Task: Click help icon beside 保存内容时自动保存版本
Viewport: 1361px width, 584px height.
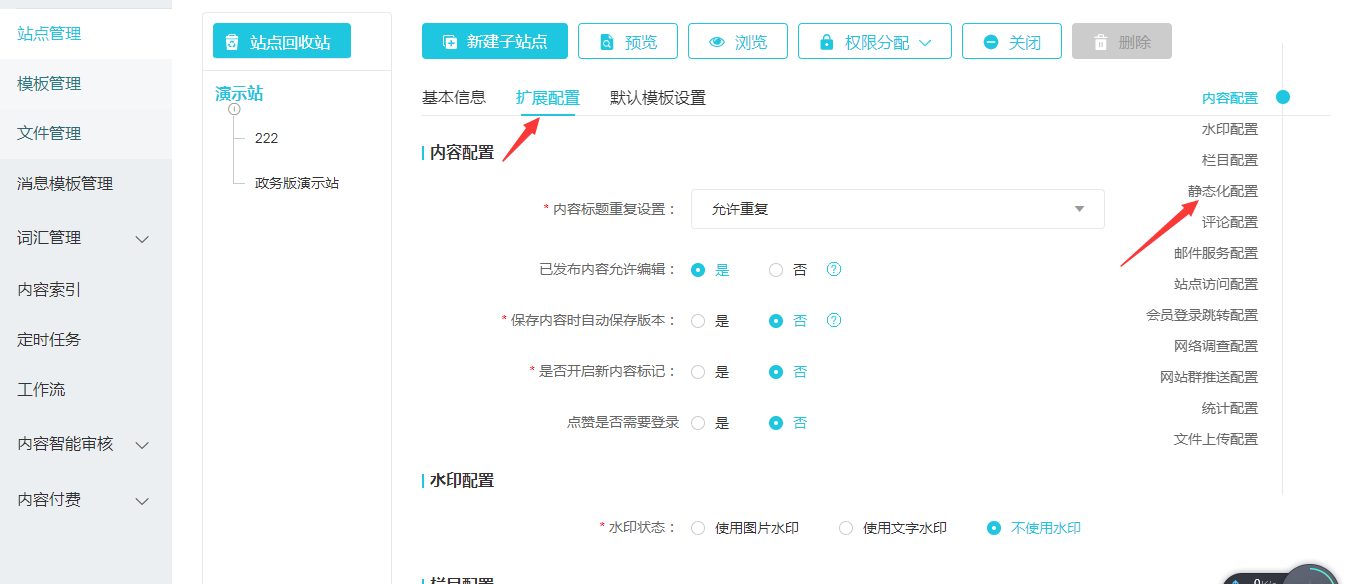Action: [x=834, y=320]
